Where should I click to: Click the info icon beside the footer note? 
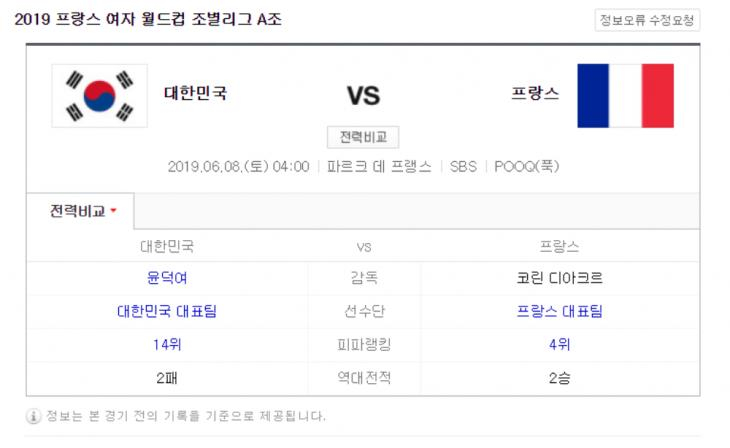point(34,416)
